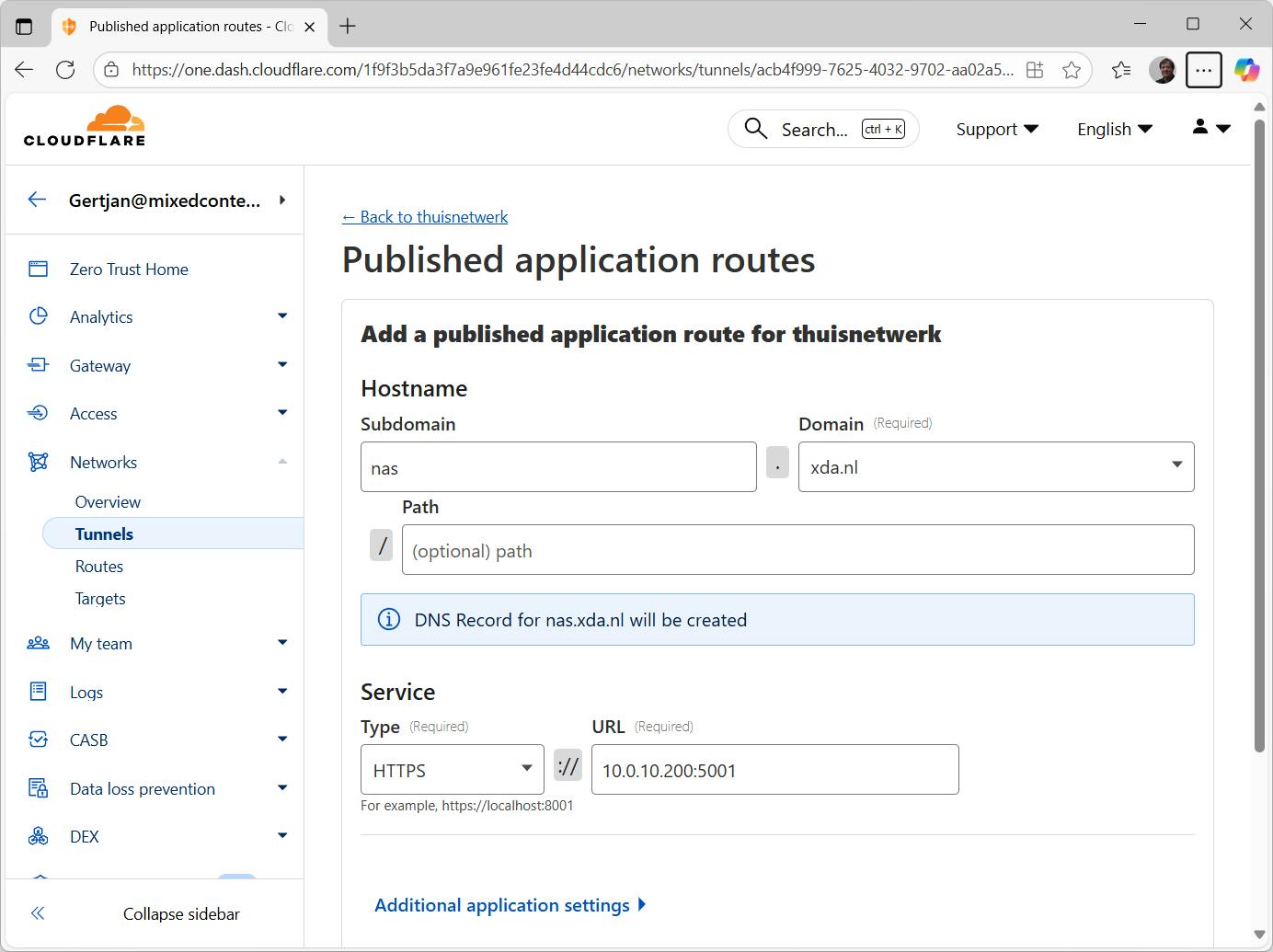Click the Copilot icon in browser toolbar
Viewport: 1273px width, 952px height.
[1246, 70]
